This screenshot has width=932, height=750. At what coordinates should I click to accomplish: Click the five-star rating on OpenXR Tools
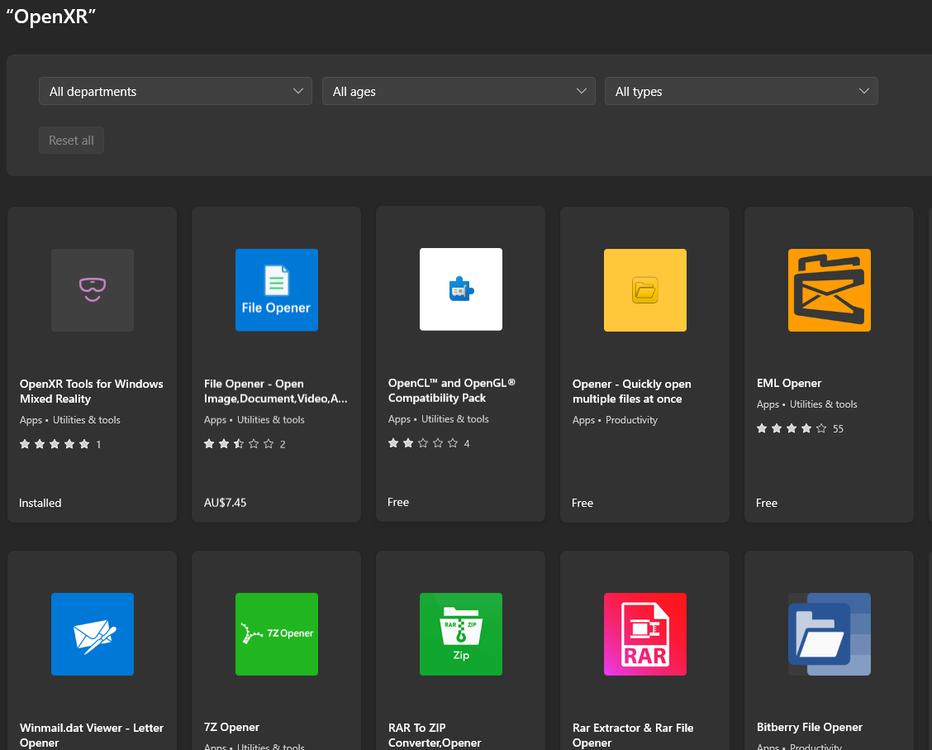click(x=55, y=444)
